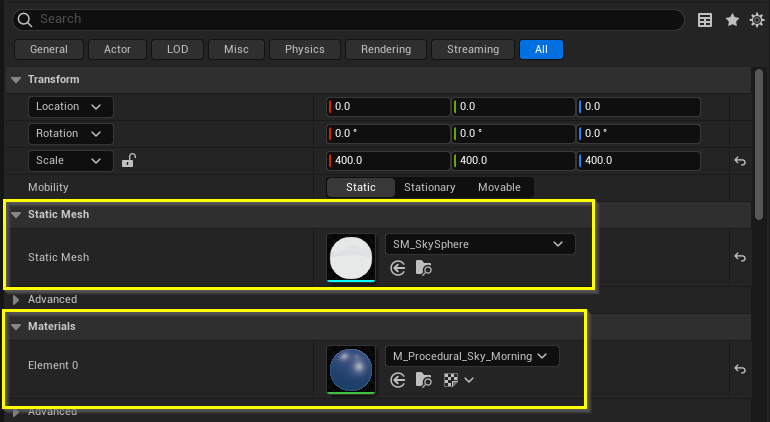Focus the details Search field
The image size is (770, 422).
(x=348, y=20)
